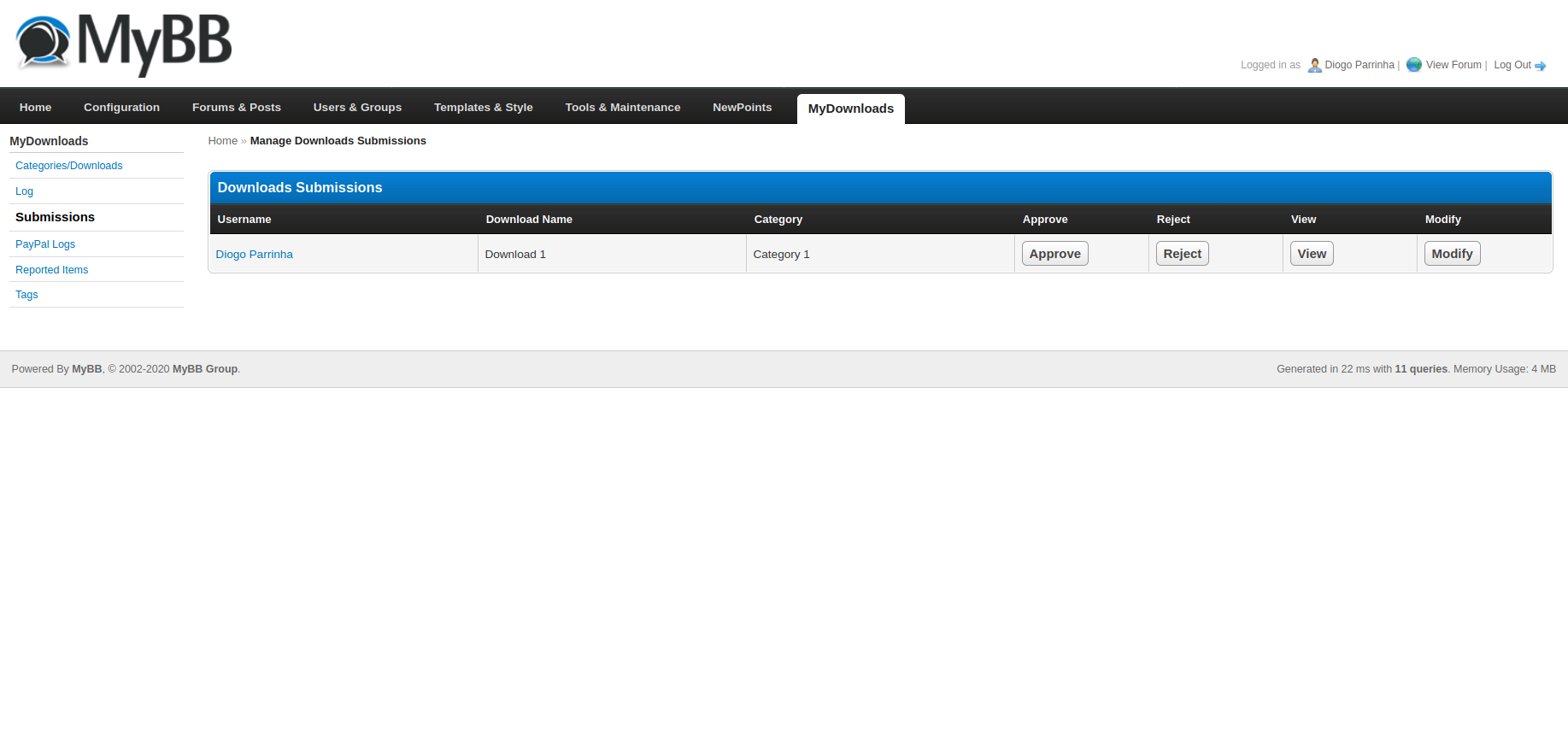The width and height of the screenshot is (1568, 740).
Task: Click the Diogo Parrinha link in the header
Action: tap(1360, 65)
